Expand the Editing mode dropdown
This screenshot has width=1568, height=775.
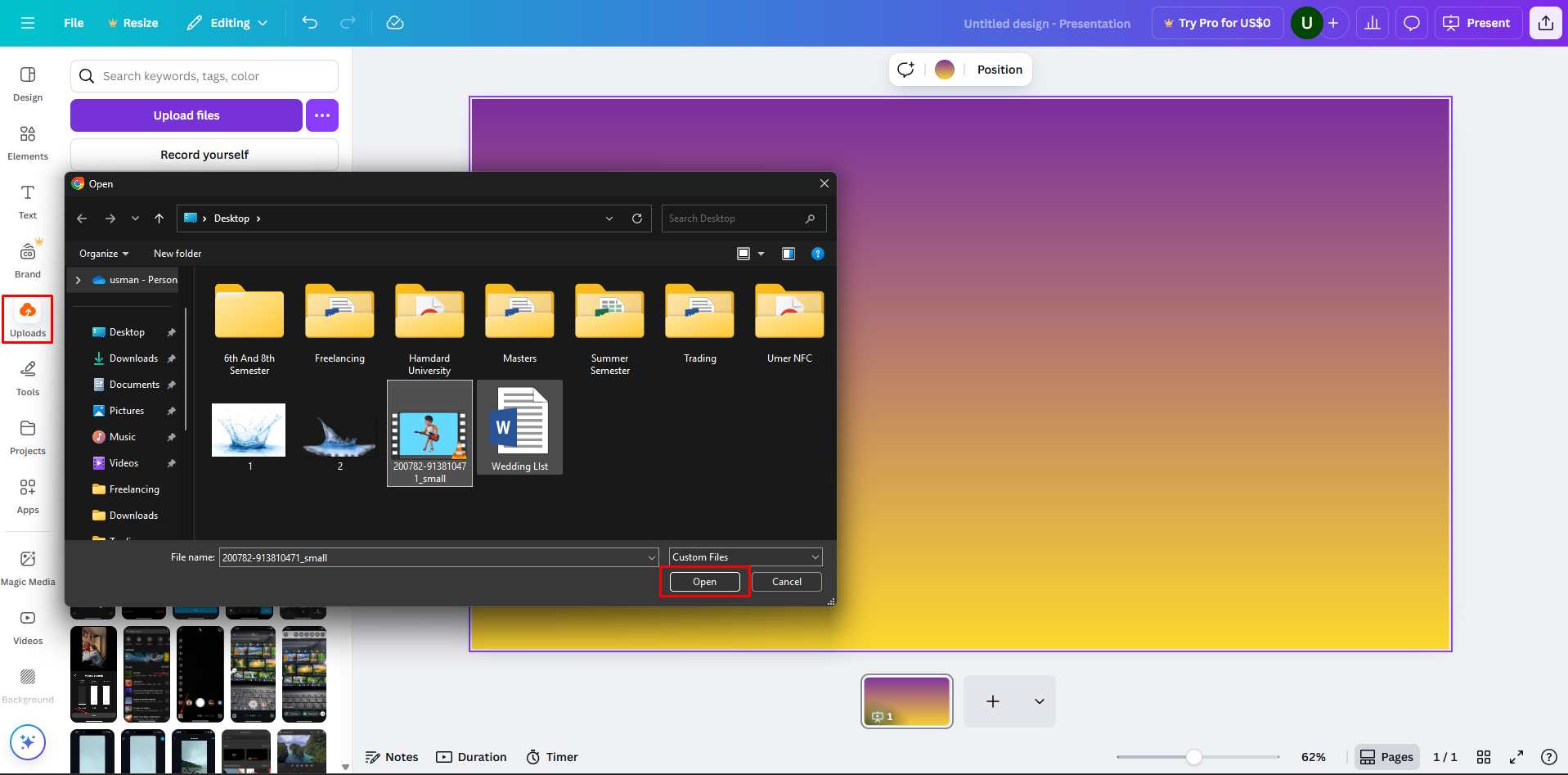click(x=227, y=23)
